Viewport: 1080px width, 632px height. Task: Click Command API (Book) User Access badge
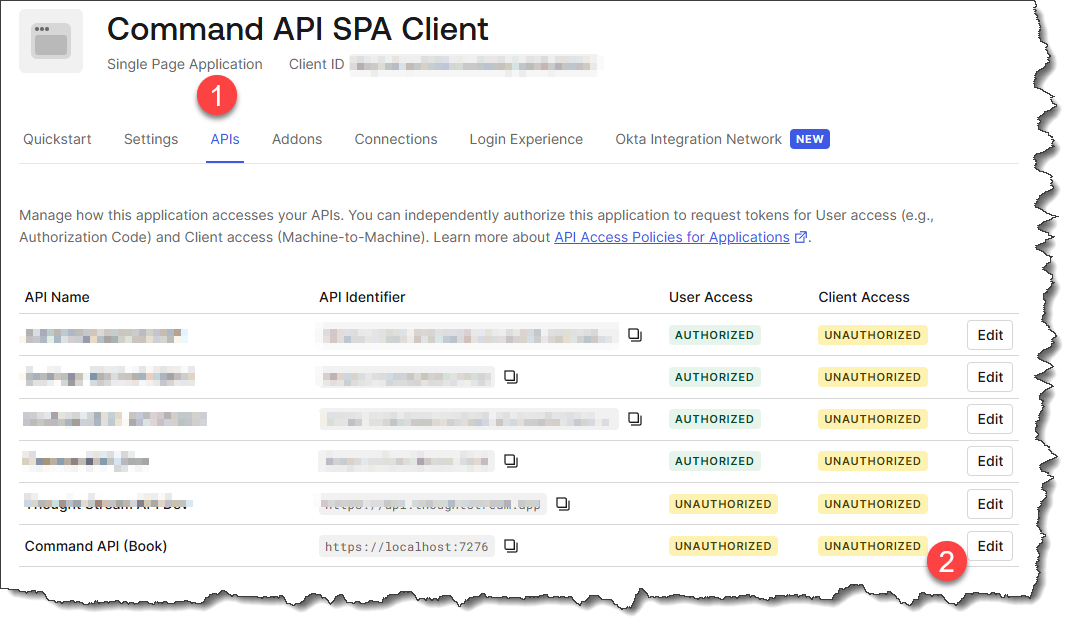tap(723, 546)
